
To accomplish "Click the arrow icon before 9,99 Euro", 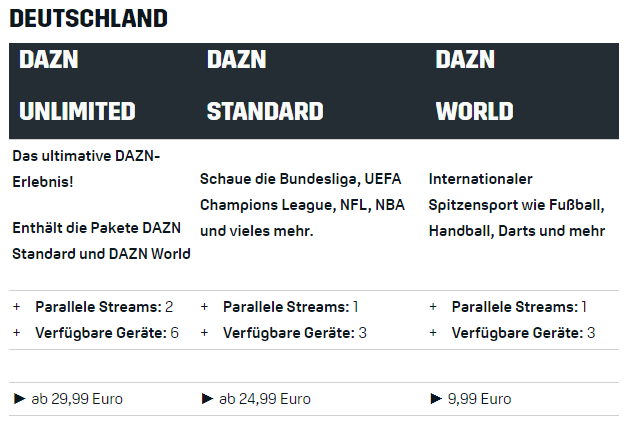I will [x=436, y=398].
